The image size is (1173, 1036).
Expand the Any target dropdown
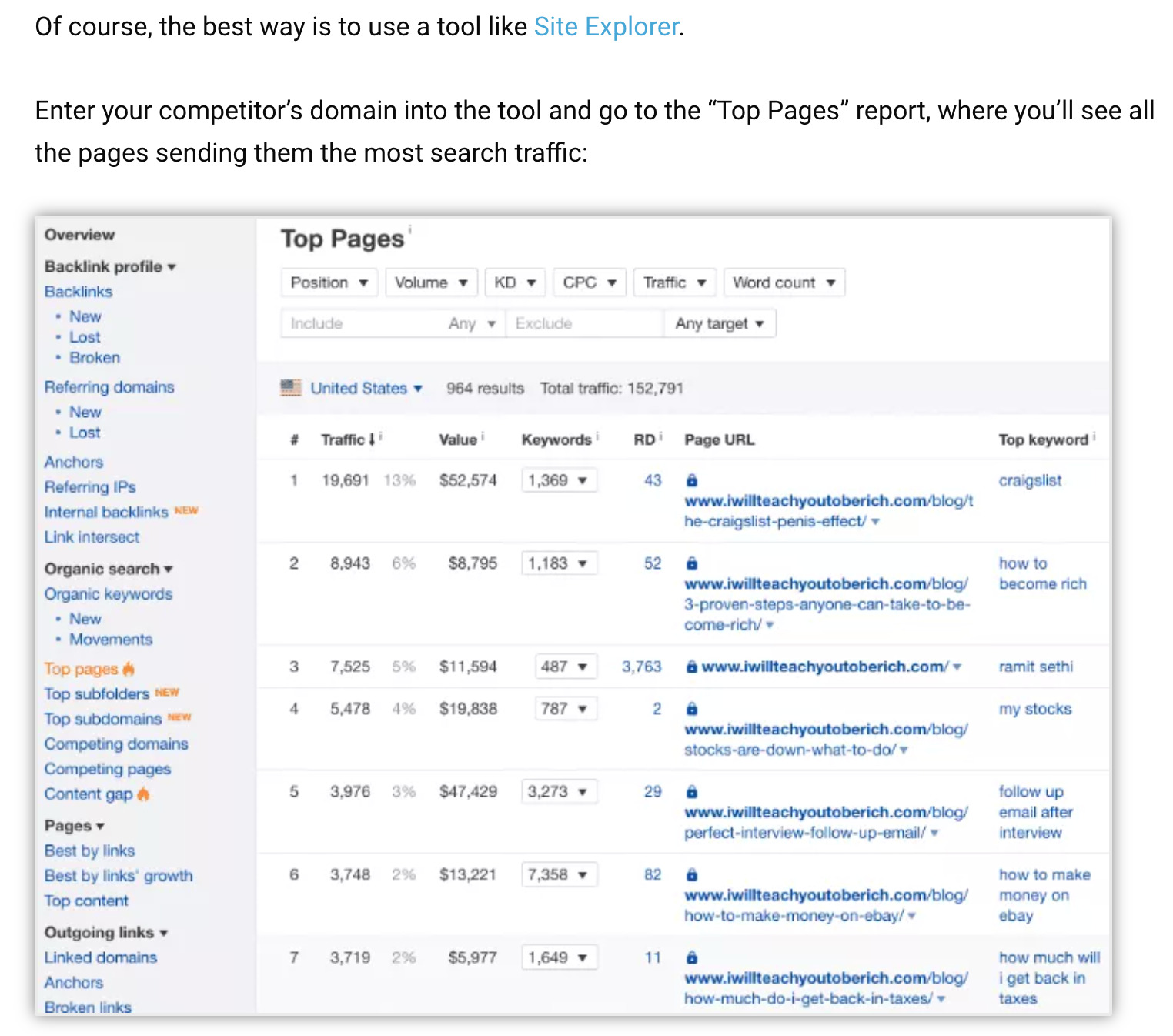(x=719, y=322)
